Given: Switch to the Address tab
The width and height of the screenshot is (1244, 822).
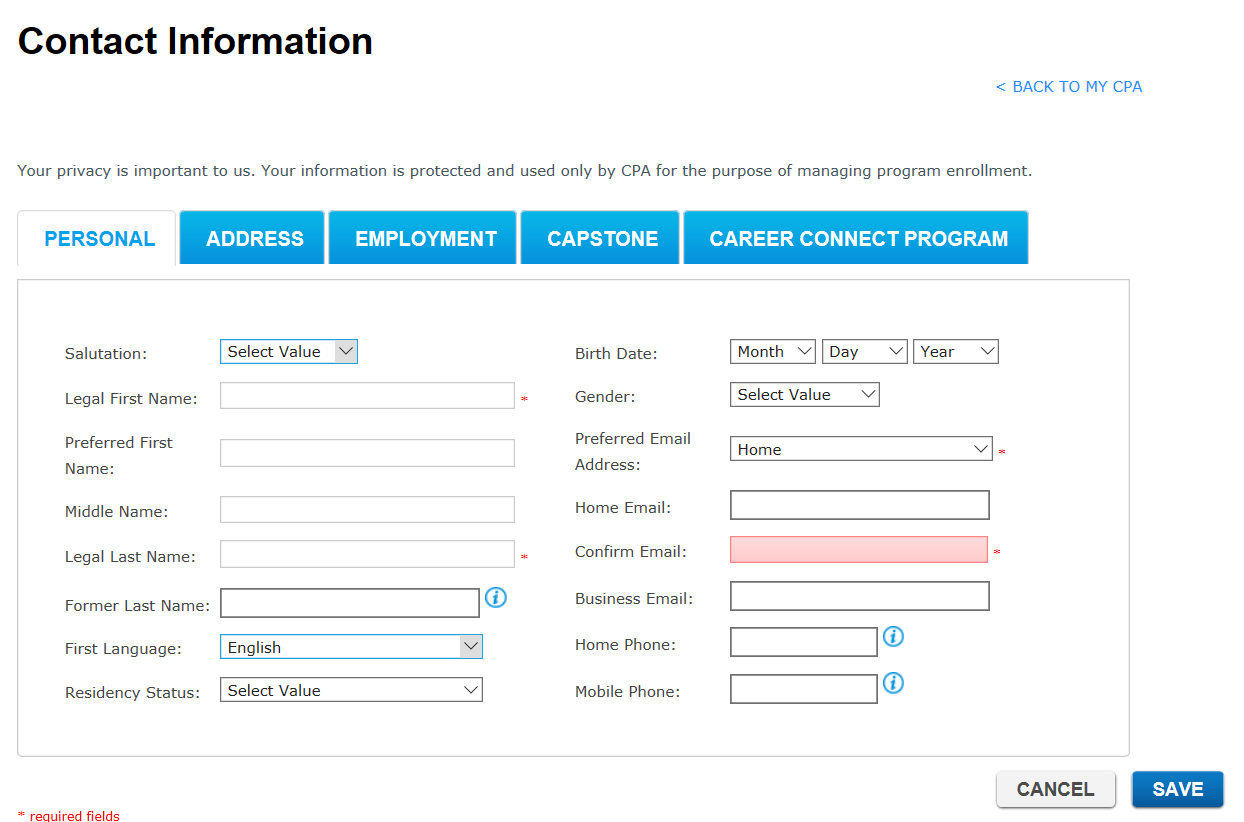Looking at the screenshot, I should click(254, 239).
